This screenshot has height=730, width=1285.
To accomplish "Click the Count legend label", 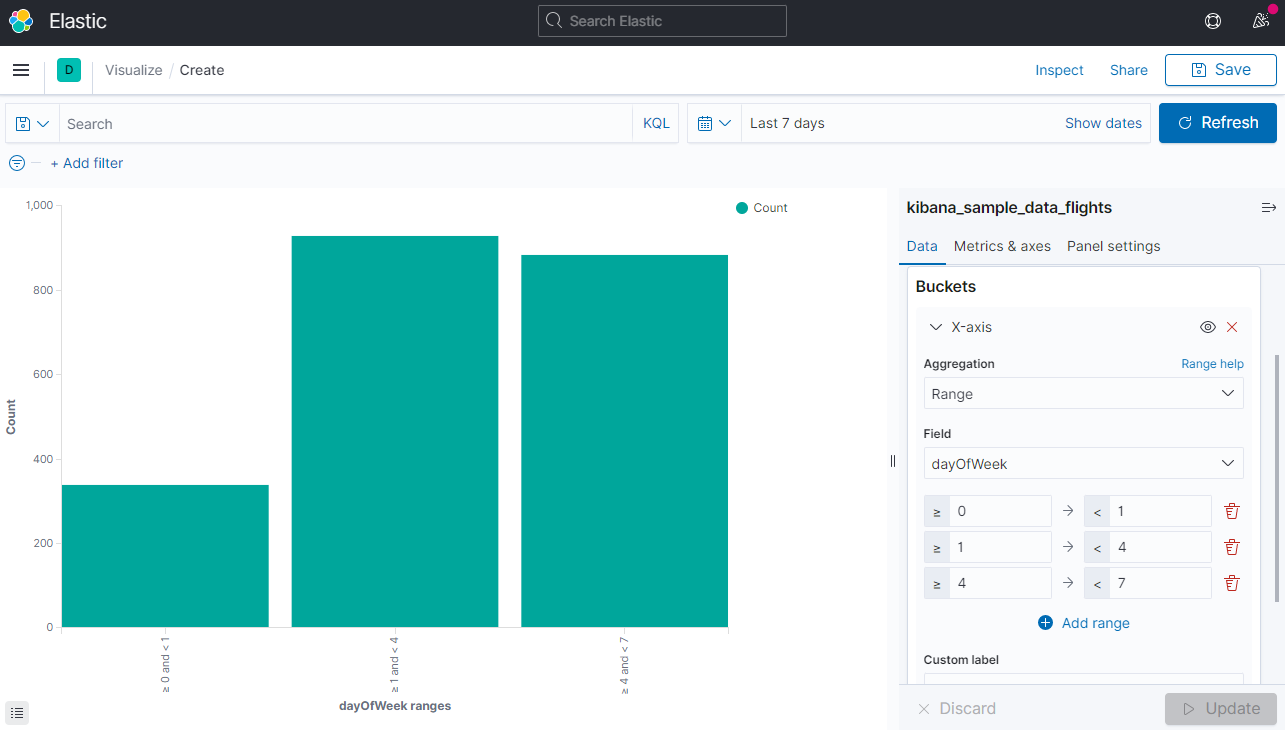I will pos(770,208).
